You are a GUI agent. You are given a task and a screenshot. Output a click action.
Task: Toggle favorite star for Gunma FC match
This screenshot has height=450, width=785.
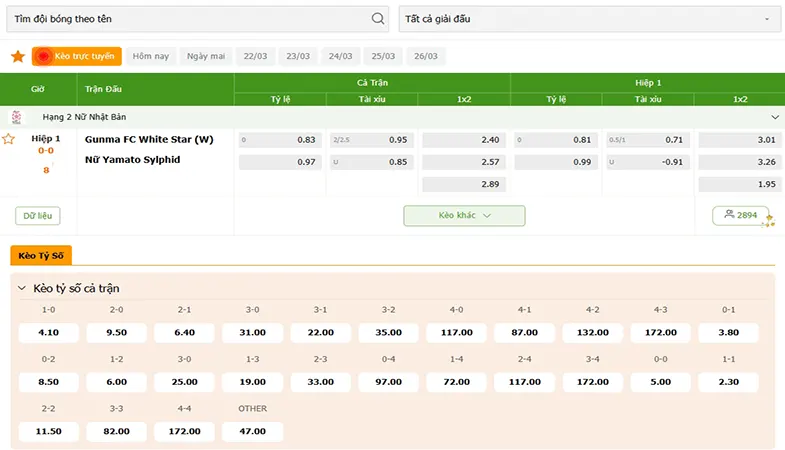[x=9, y=139]
